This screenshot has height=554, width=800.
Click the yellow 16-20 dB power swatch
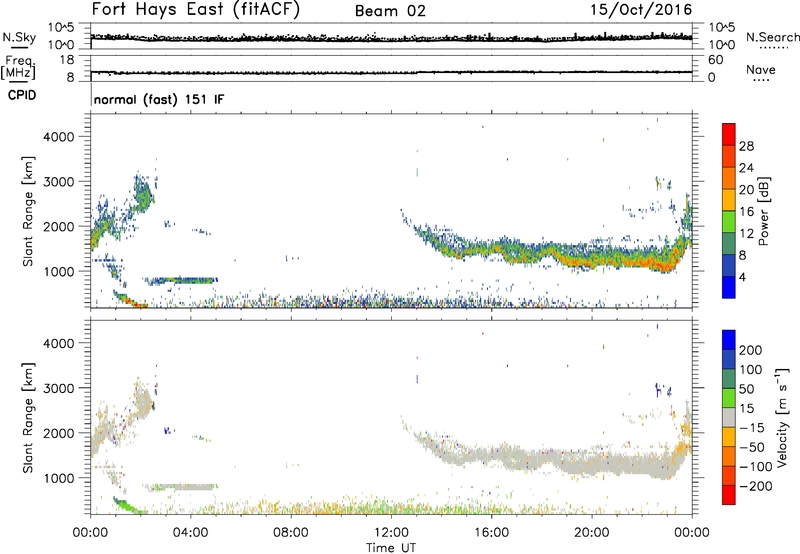pyautogui.click(x=729, y=199)
